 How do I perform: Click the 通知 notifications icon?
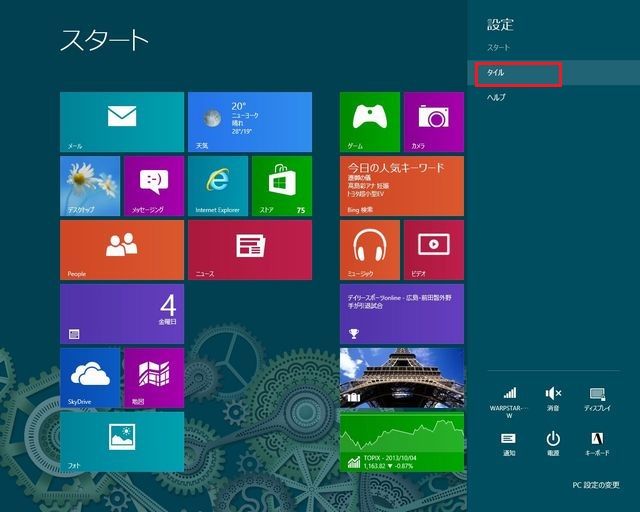[x=509, y=444]
